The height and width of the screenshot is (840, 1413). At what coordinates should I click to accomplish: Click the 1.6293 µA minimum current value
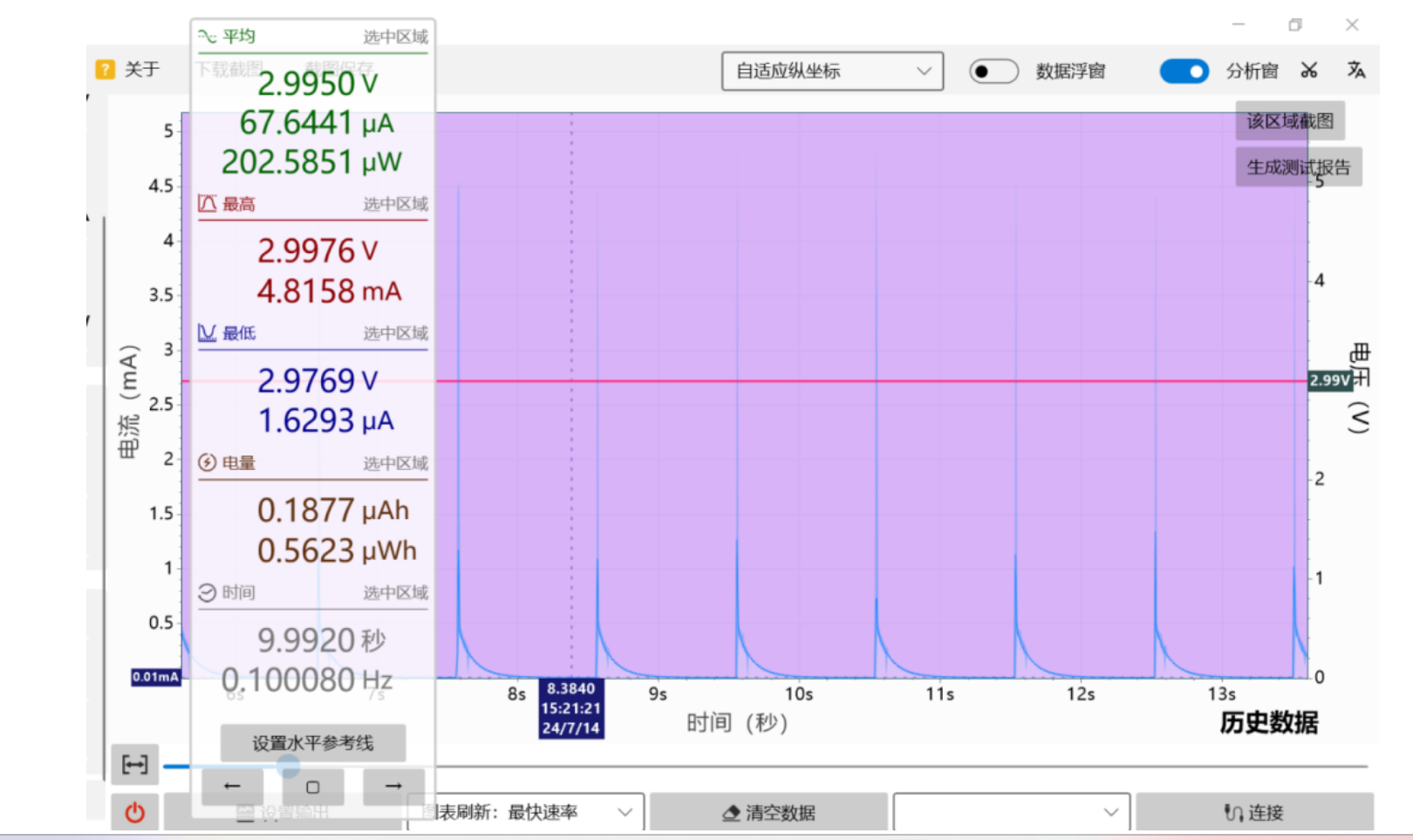(325, 420)
